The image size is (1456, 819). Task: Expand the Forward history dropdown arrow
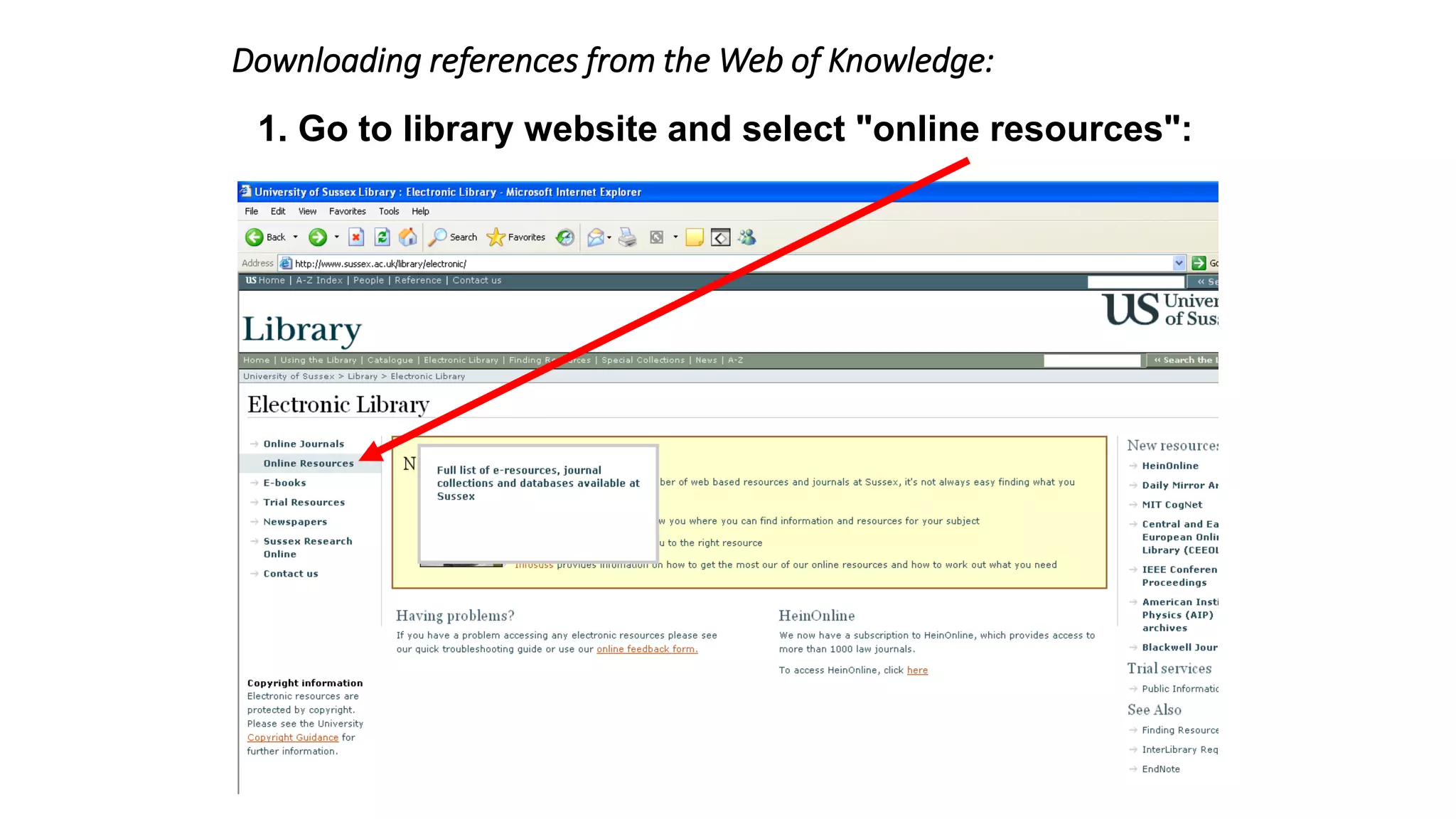tap(337, 237)
